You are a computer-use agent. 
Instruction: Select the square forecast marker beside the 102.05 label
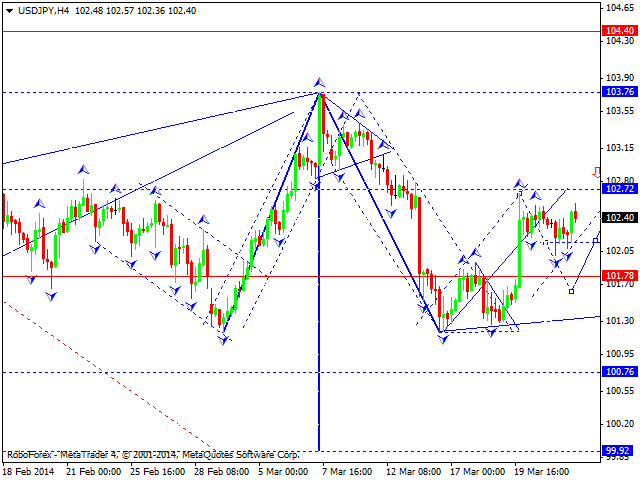[596, 241]
